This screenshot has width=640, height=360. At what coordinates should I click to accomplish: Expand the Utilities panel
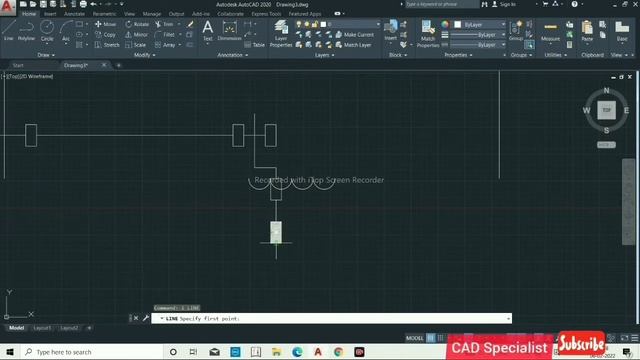[x=556, y=55]
